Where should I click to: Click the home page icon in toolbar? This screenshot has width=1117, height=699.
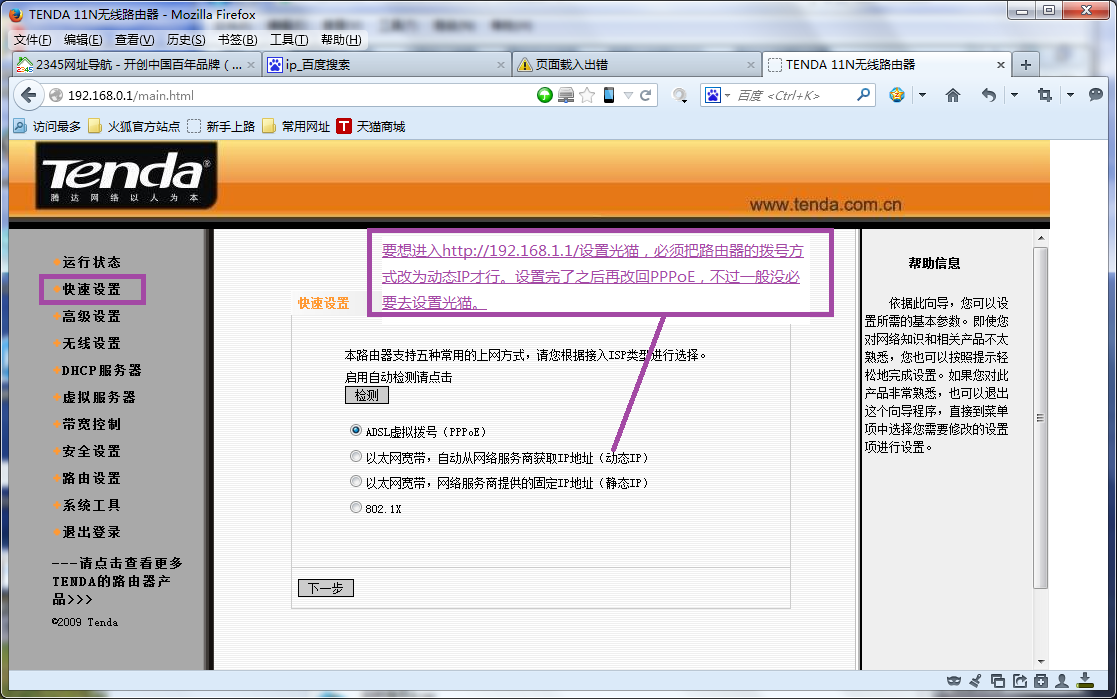click(953, 95)
